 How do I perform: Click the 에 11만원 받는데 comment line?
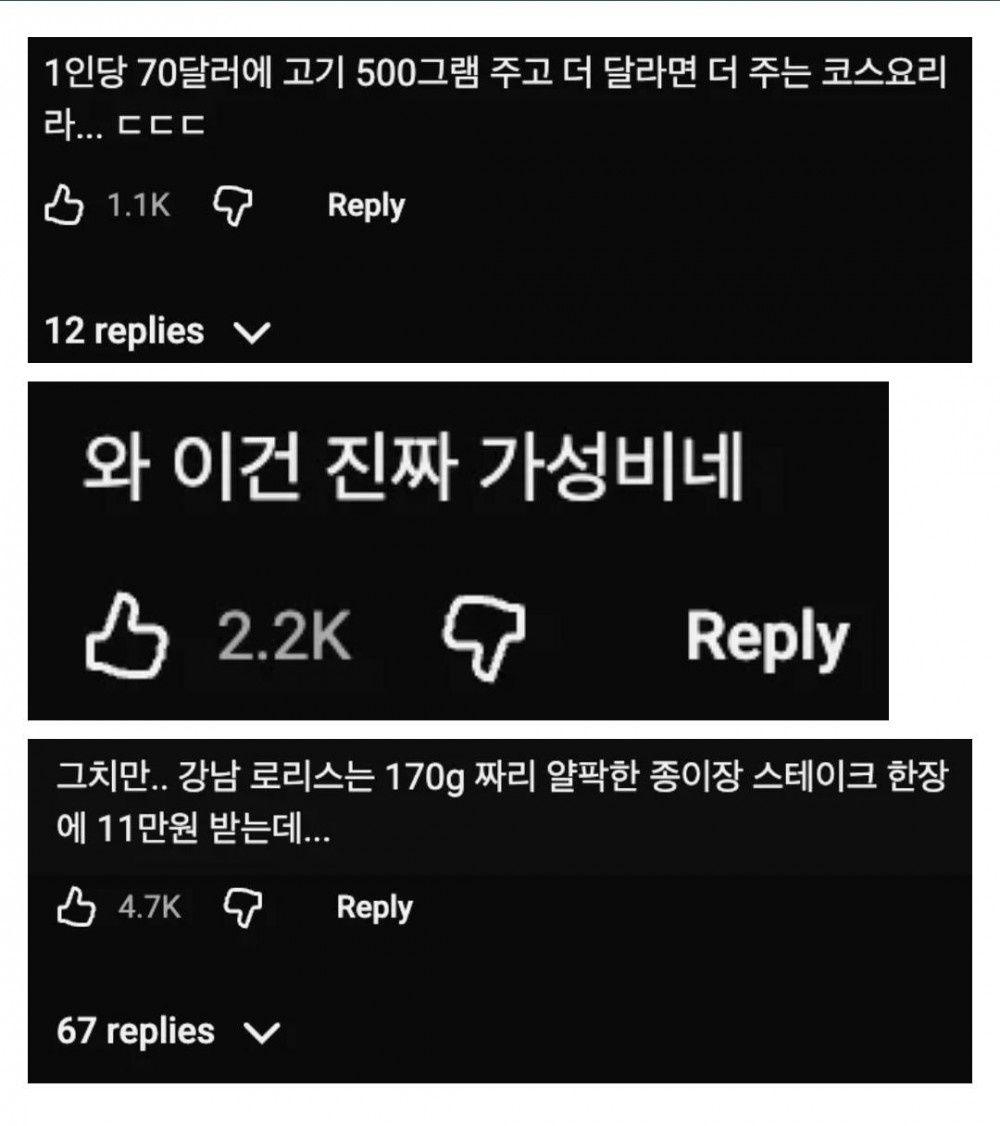(x=193, y=829)
